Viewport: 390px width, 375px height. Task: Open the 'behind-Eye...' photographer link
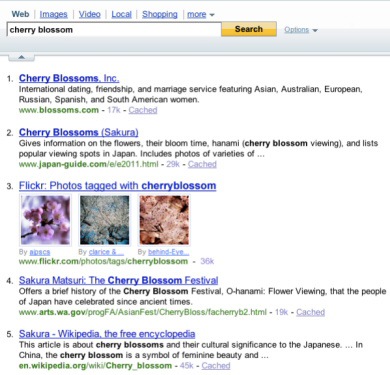(168, 252)
